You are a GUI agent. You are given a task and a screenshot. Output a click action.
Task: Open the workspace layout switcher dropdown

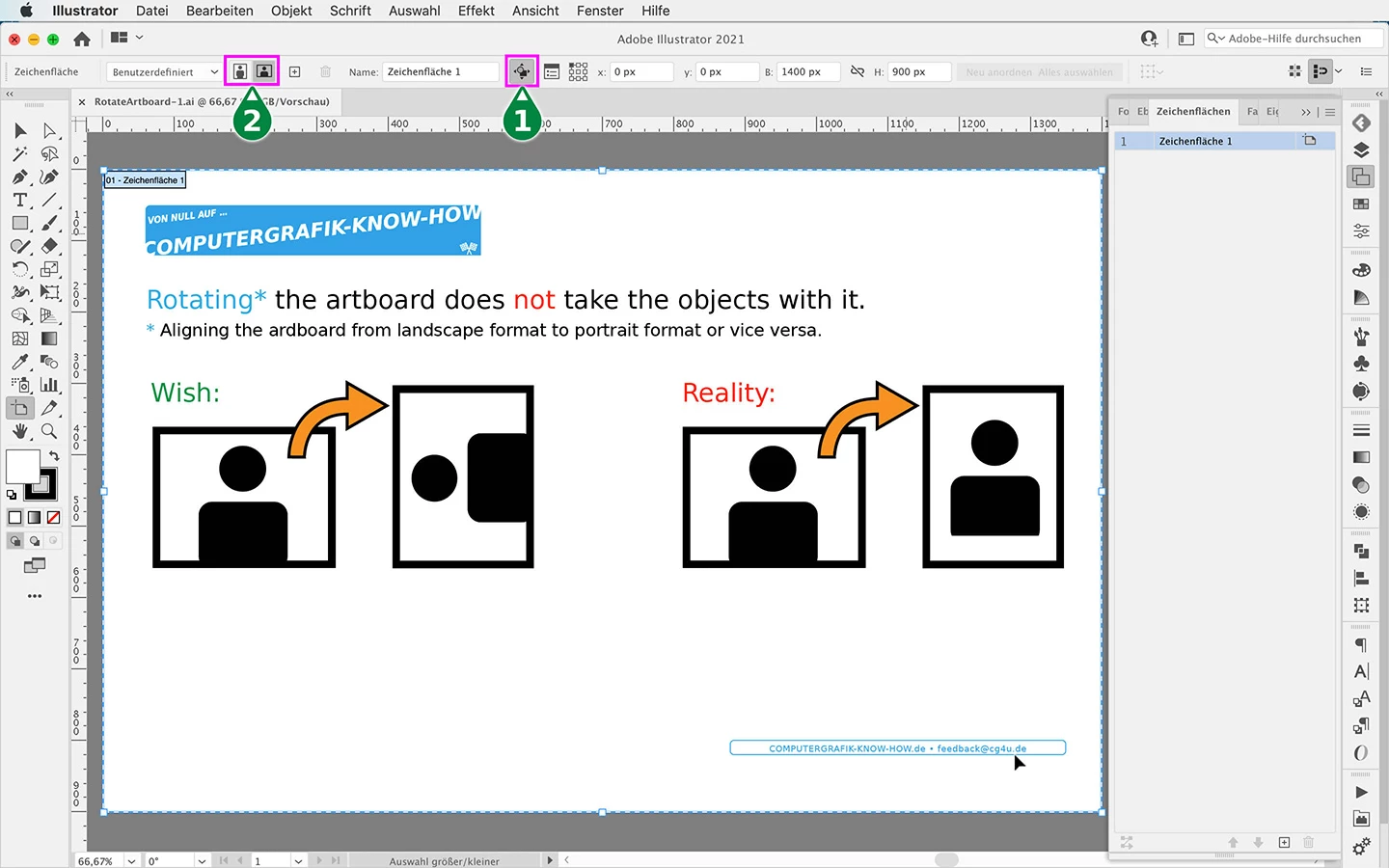tap(127, 38)
